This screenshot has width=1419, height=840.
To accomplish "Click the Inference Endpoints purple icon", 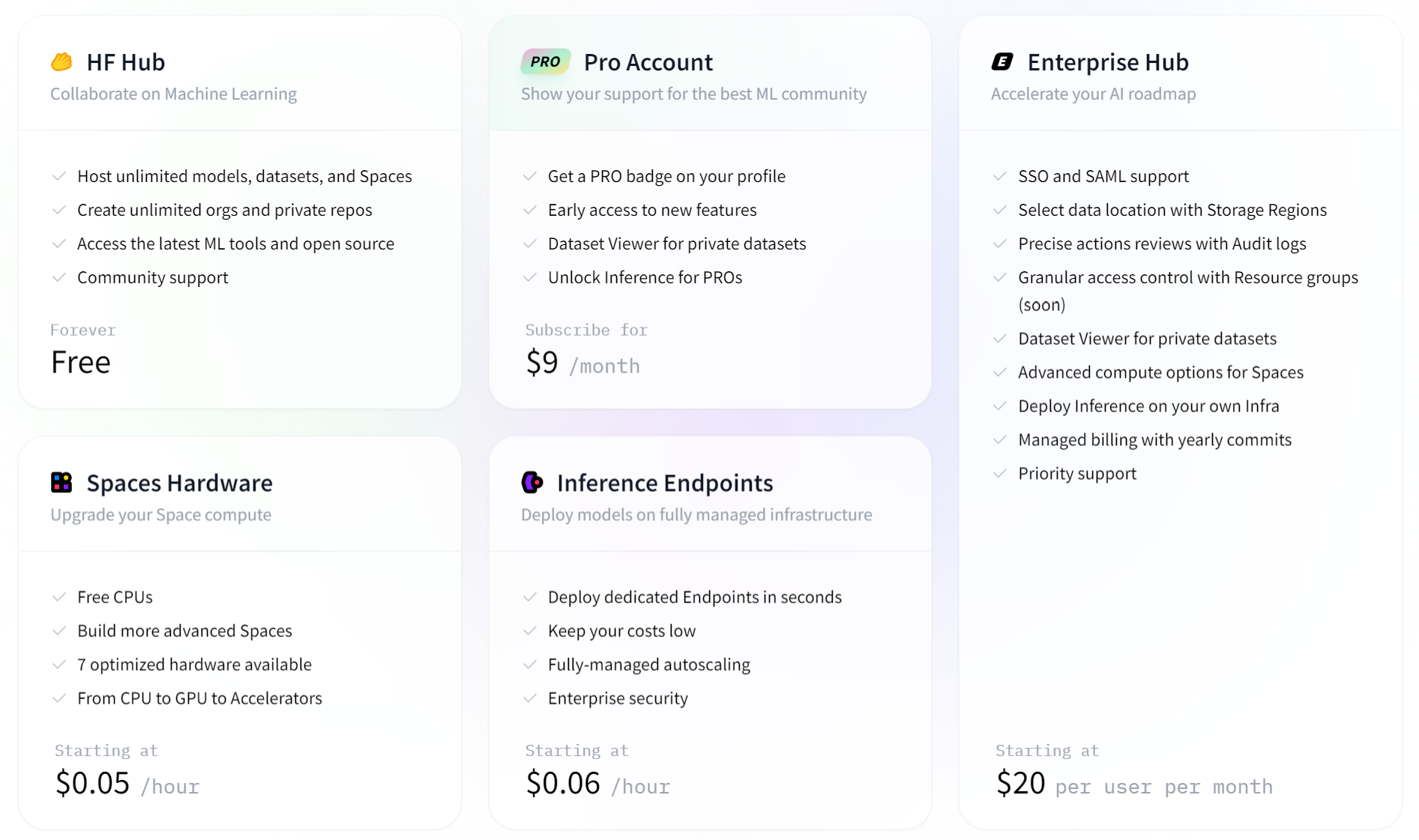I will coord(532,483).
